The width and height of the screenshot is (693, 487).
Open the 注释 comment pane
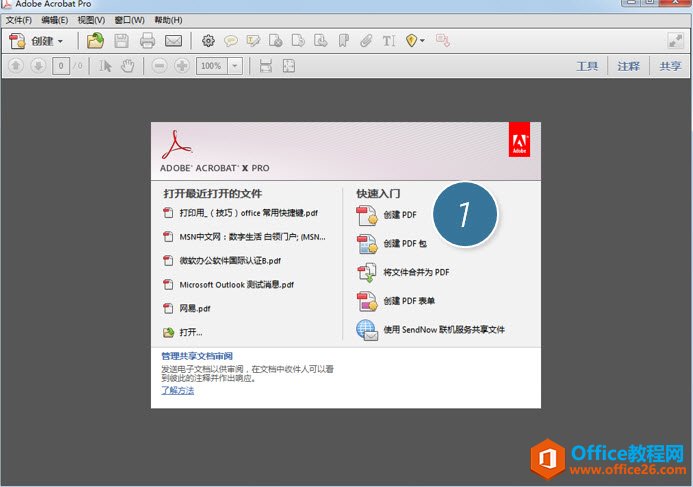628,66
